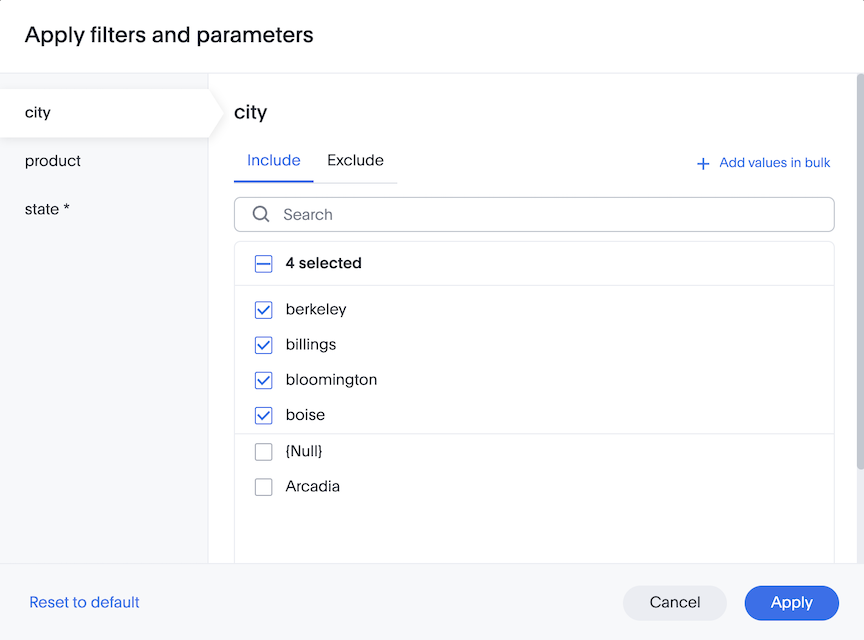Click the indeterminate select-all checkbox icon
Viewport: 864px width, 640px height.
263,263
